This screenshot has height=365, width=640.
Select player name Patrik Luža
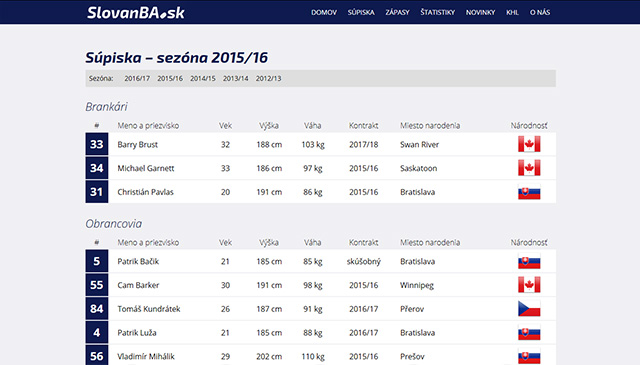click(x=137, y=333)
